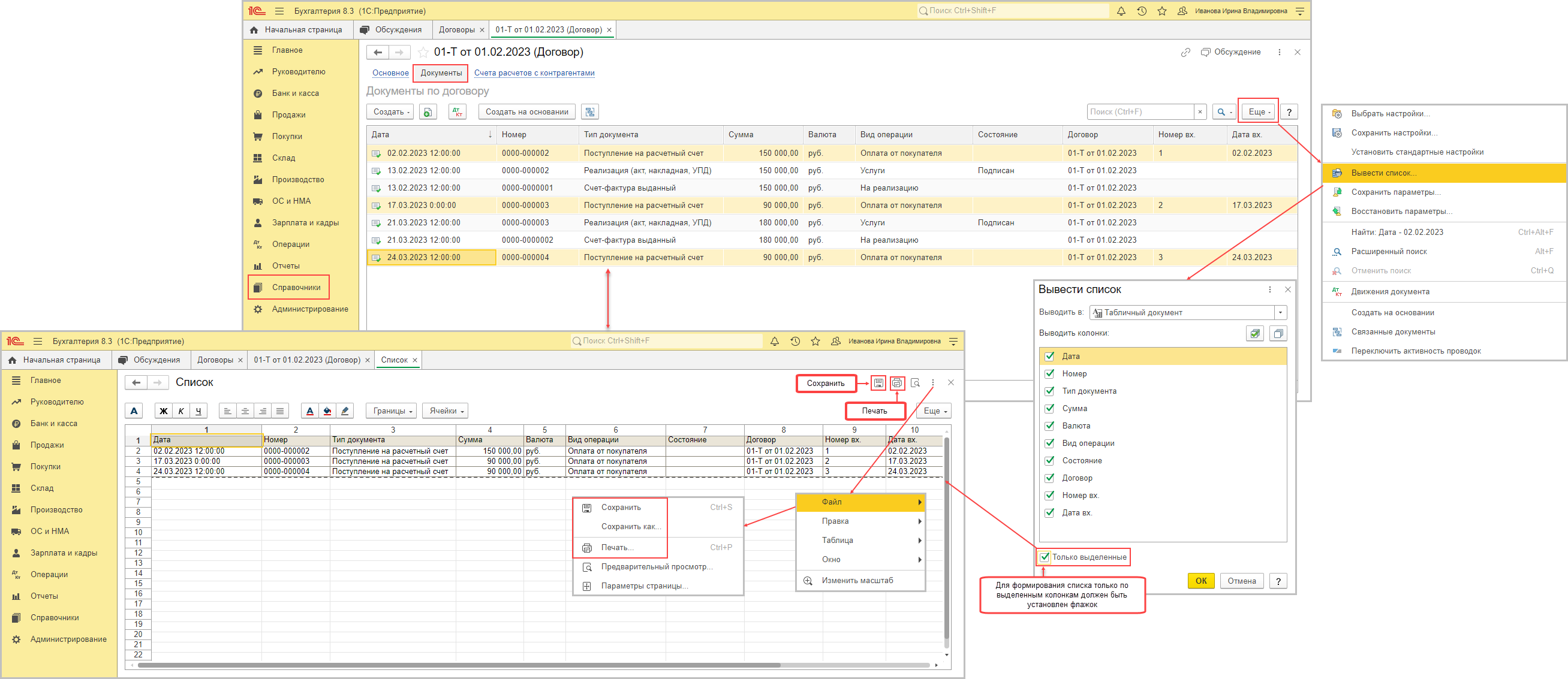Open Еще dropdown in Список window
The width and height of the screenshot is (1568, 679).
(x=934, y=411)
